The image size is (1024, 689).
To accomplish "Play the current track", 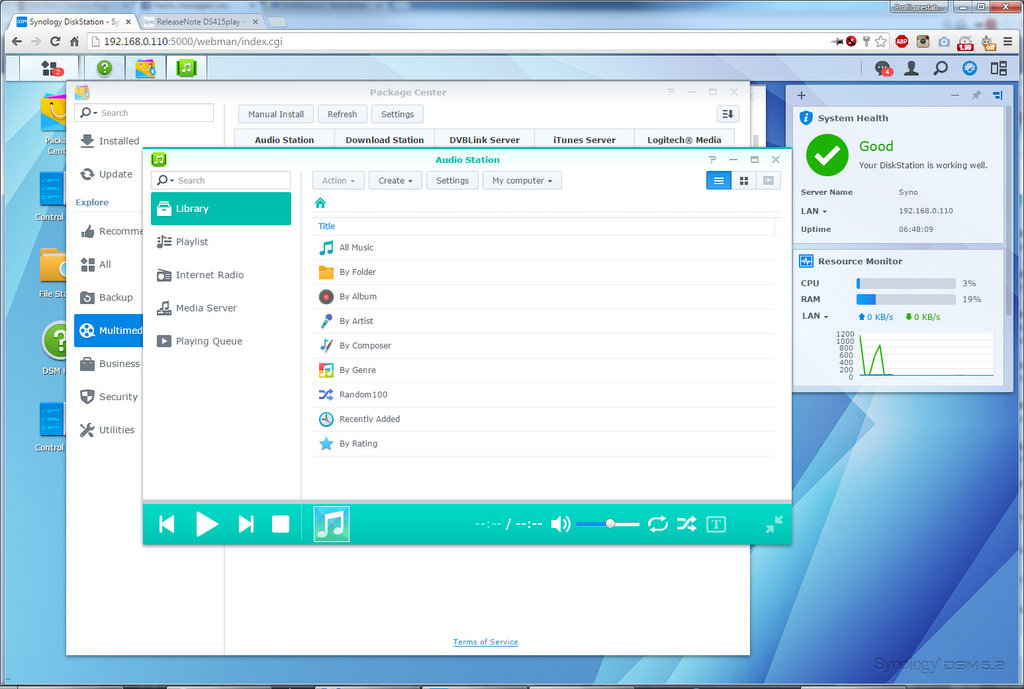I will click(x=206, y=524).
